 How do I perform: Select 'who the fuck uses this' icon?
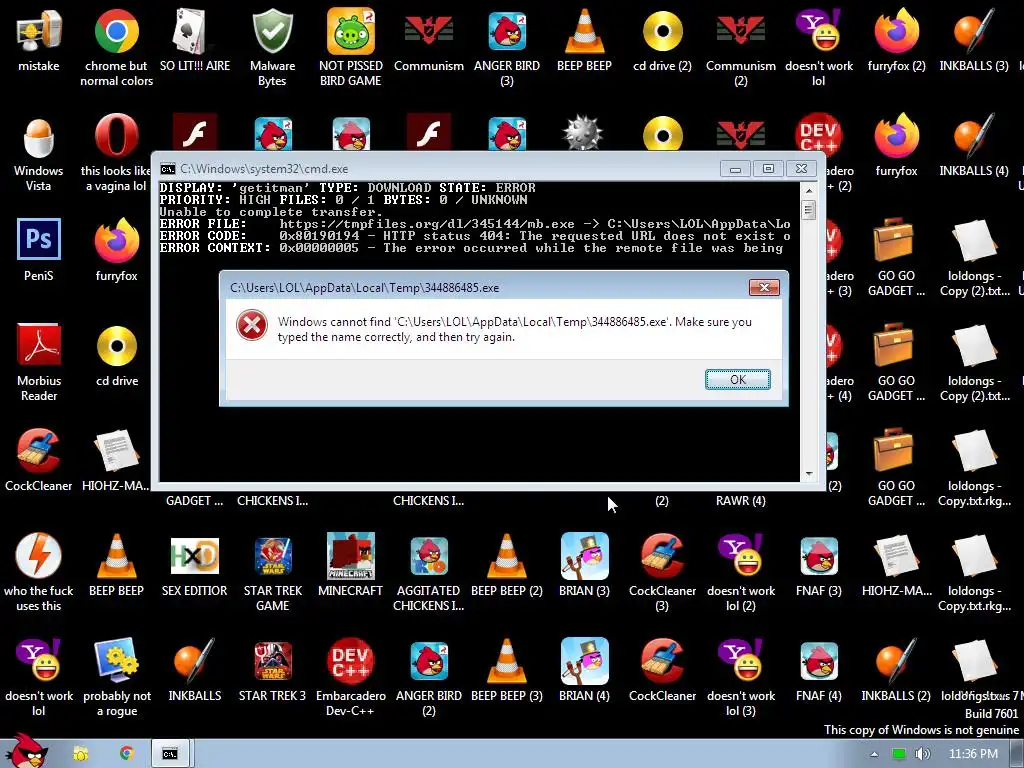(39, 572)
